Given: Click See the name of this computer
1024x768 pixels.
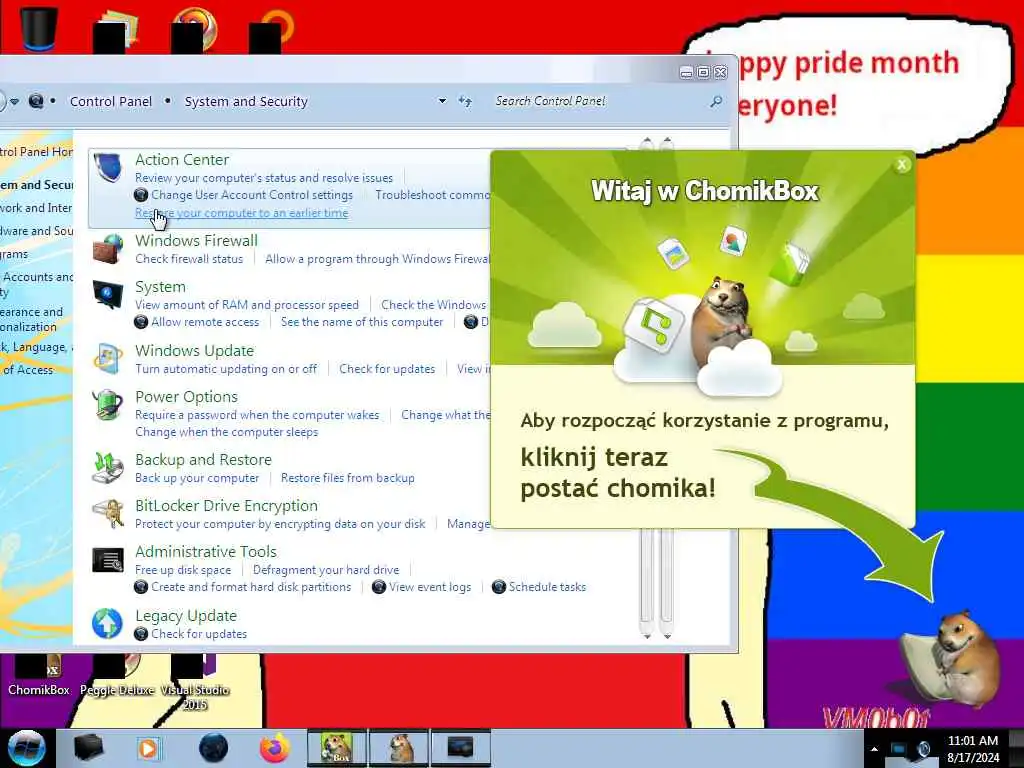Looking at the screenshot, I should click(362, 322).
